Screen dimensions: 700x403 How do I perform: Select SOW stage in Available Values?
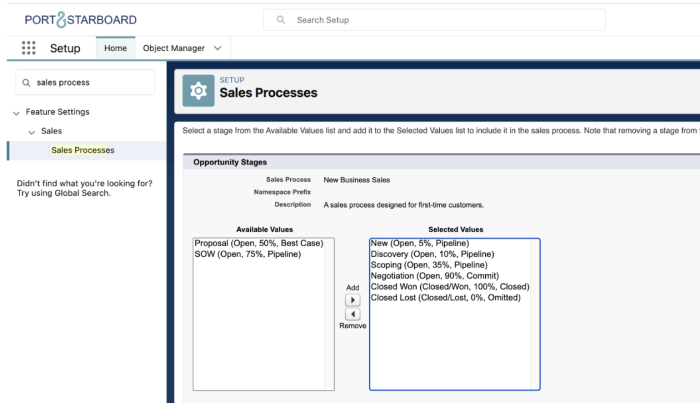[x=247, y=254]
